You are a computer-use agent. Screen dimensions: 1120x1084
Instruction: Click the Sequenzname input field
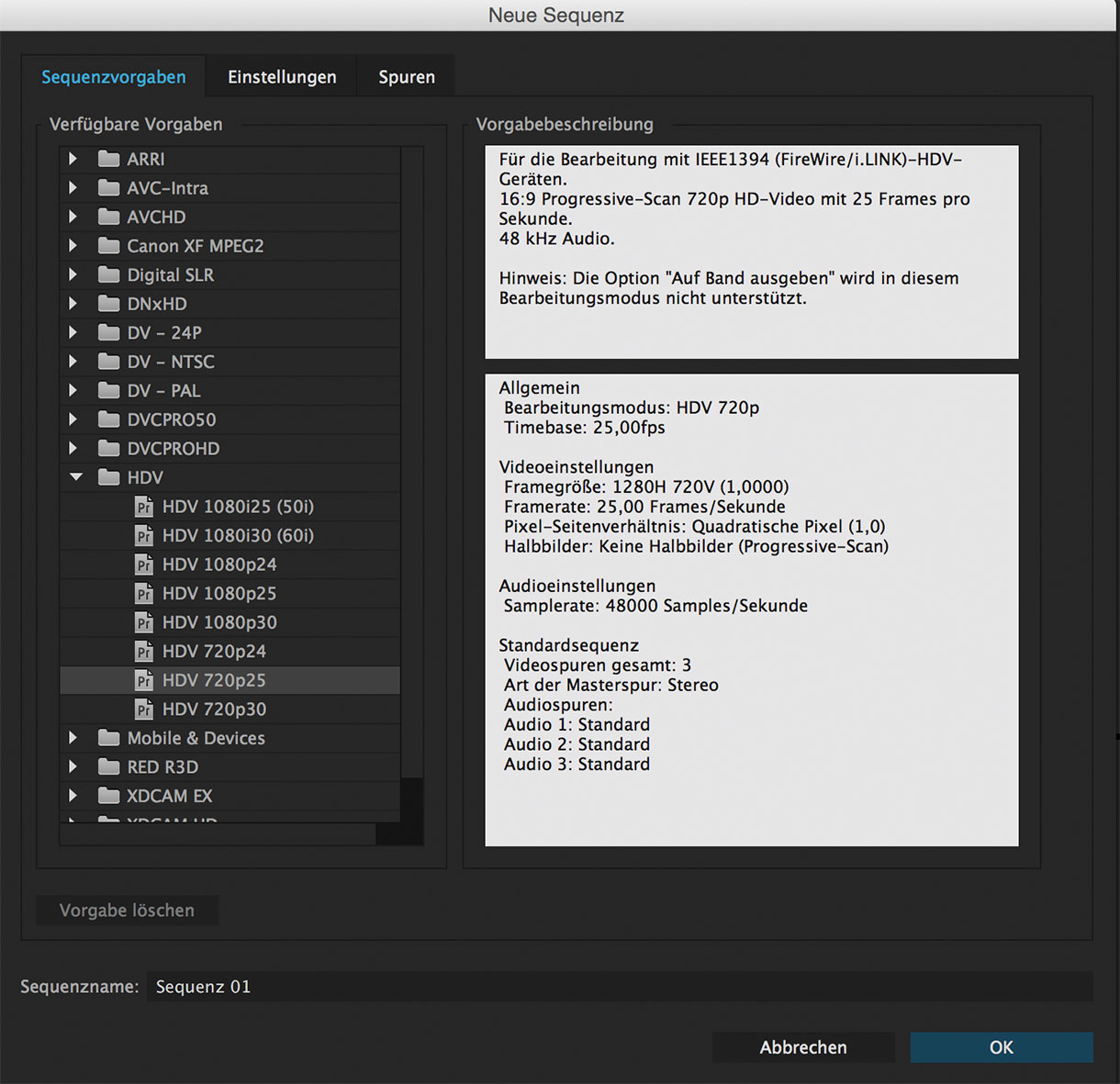click(x=620, y=987)
